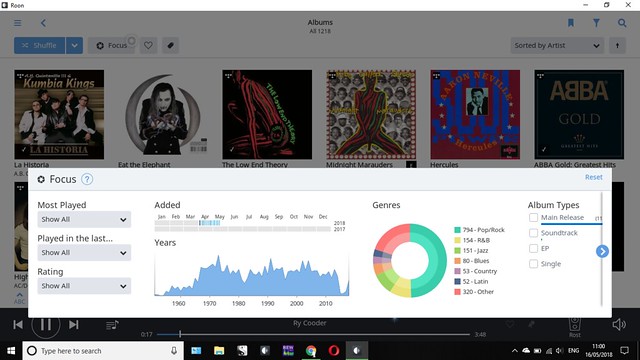640x360 pixels.
Task: Click highlighted Apr-May 2018 added range
Action: click(x=210, y=223)
